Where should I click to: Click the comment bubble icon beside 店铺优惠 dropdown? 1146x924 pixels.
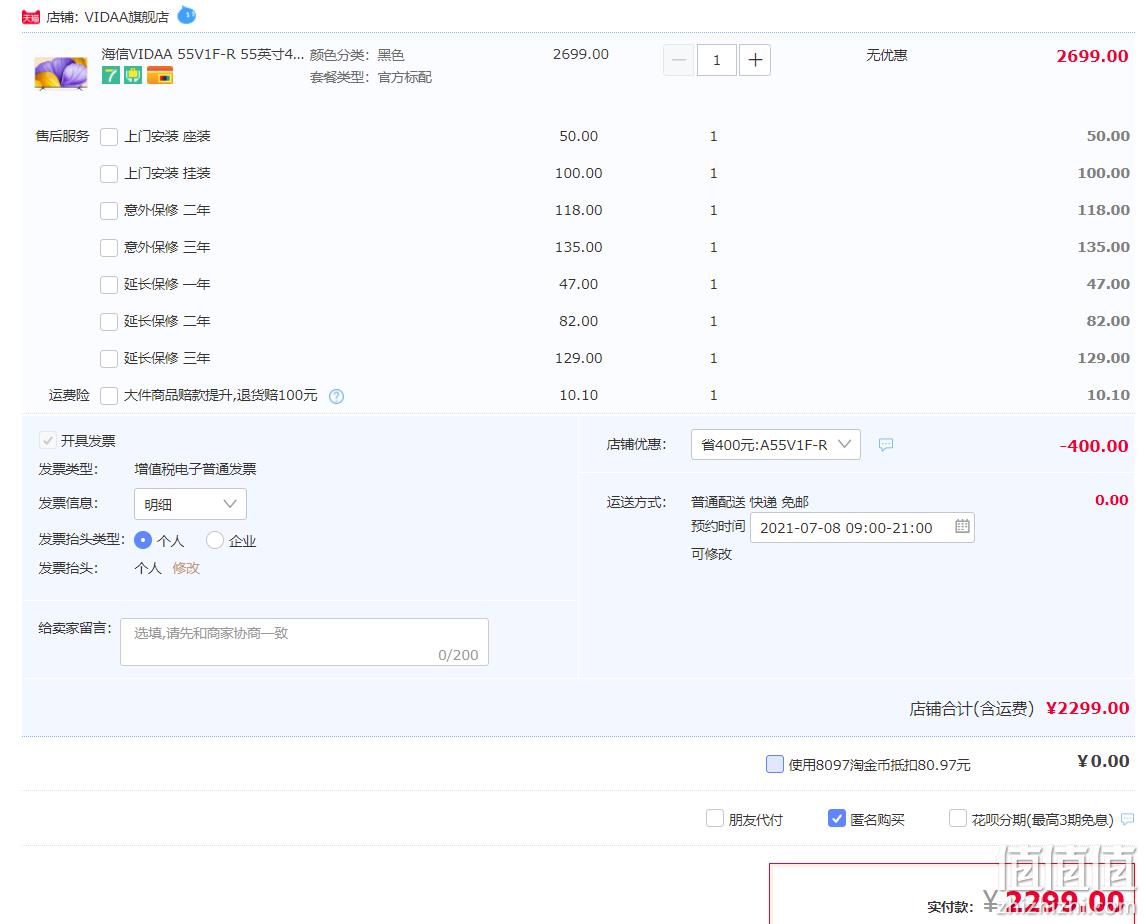point(886,444)
